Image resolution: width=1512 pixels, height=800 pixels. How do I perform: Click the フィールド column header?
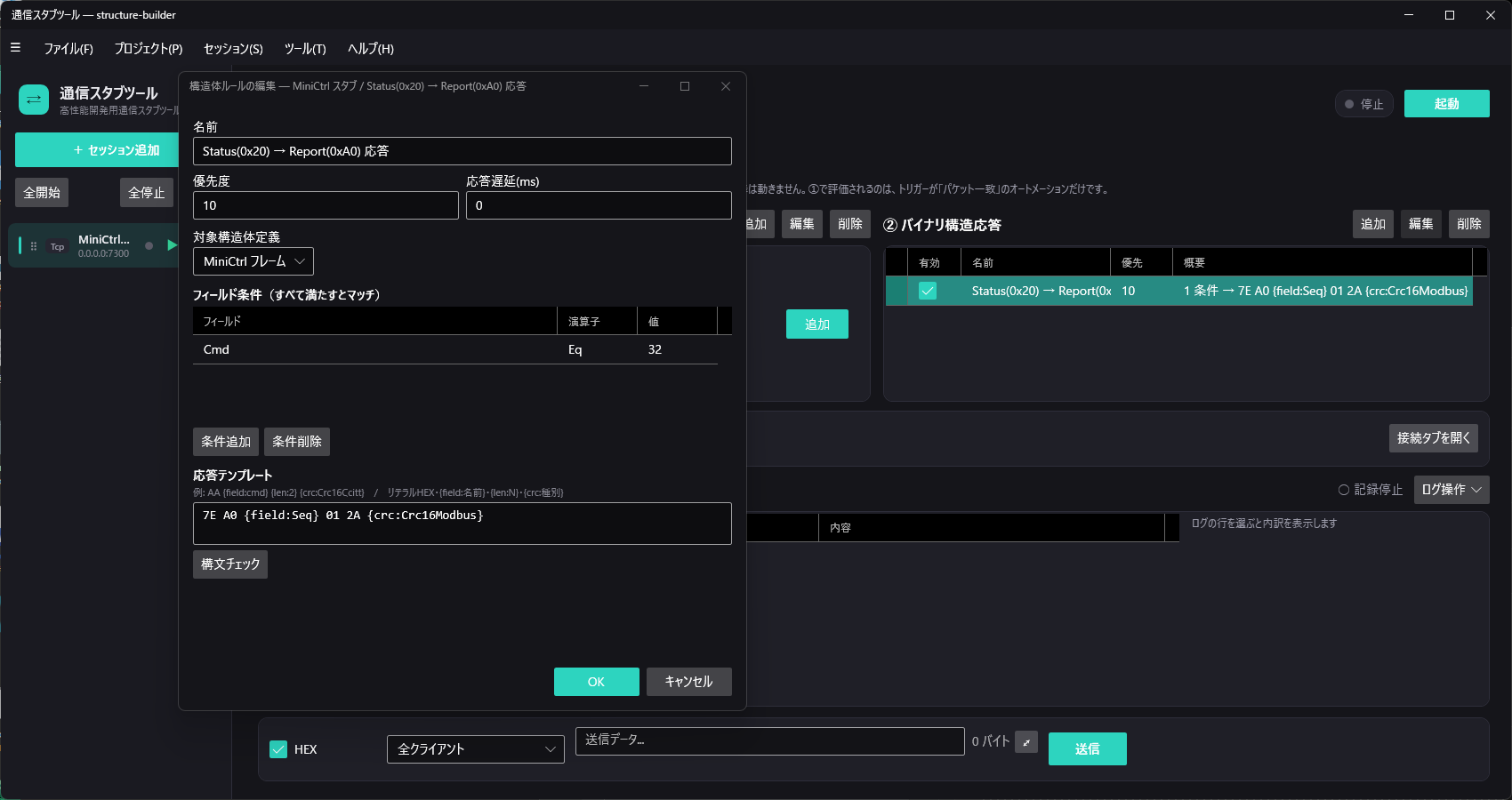point(374,321)
